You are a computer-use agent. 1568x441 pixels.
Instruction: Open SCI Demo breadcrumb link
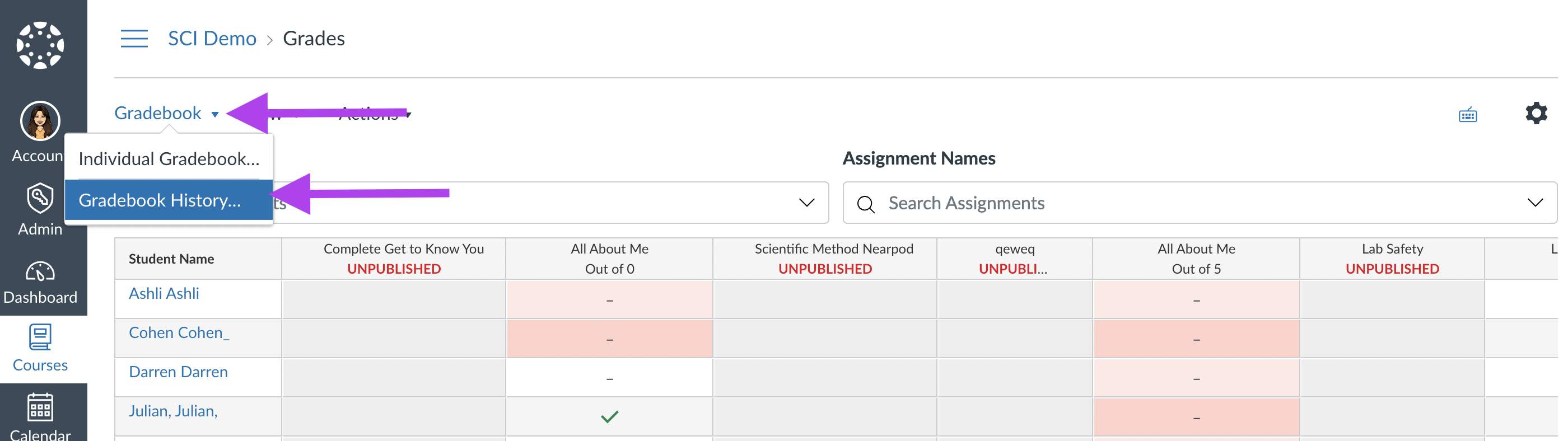point(212,38)
